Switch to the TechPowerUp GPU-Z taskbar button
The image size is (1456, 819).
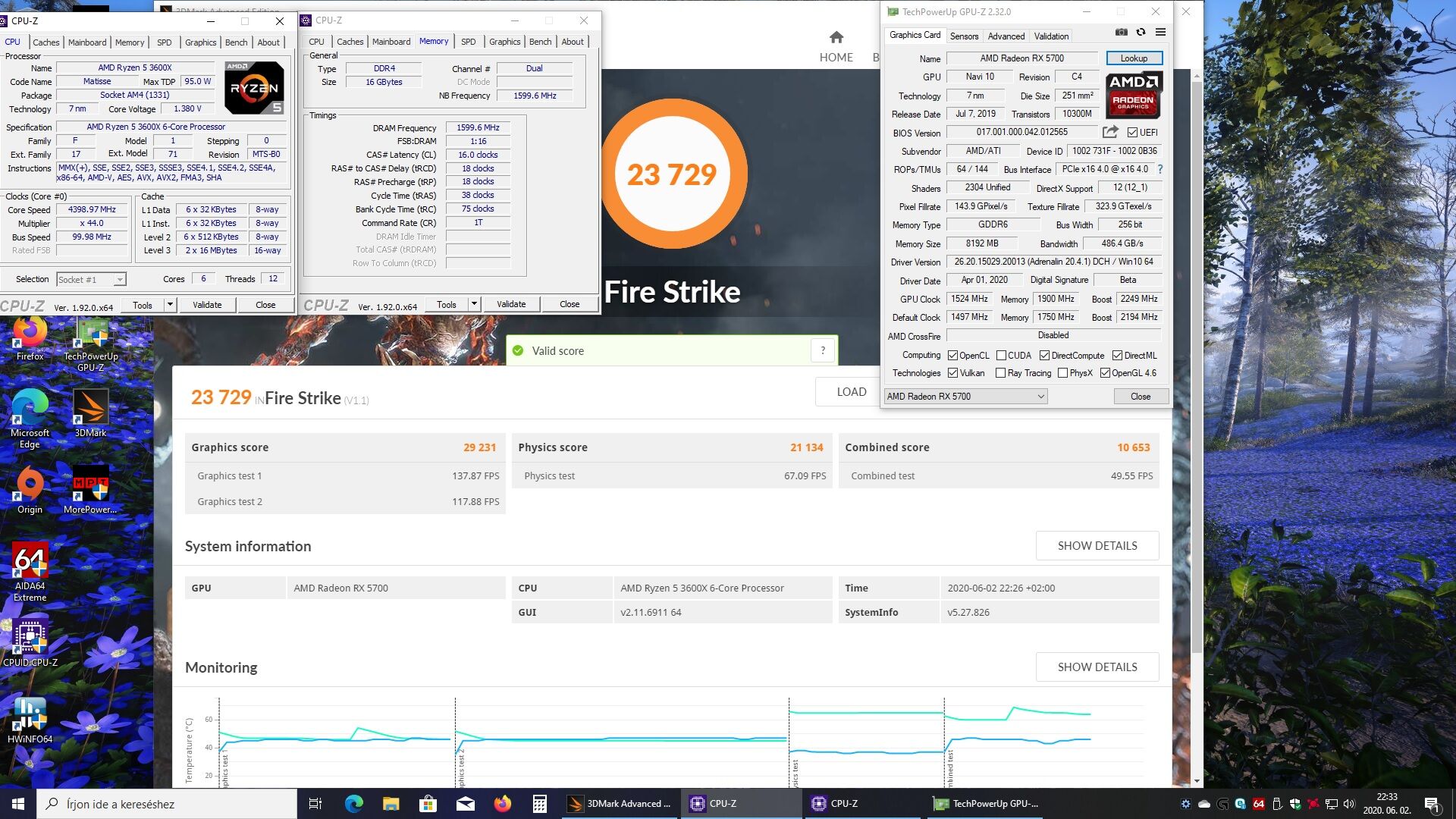pyautogui.click(x=987, y=804)
